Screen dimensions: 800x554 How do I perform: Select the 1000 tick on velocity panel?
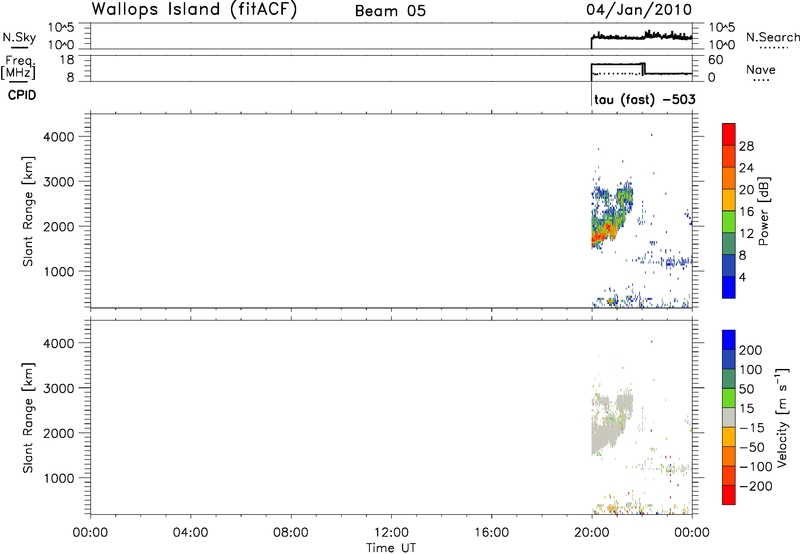point(59,478)
